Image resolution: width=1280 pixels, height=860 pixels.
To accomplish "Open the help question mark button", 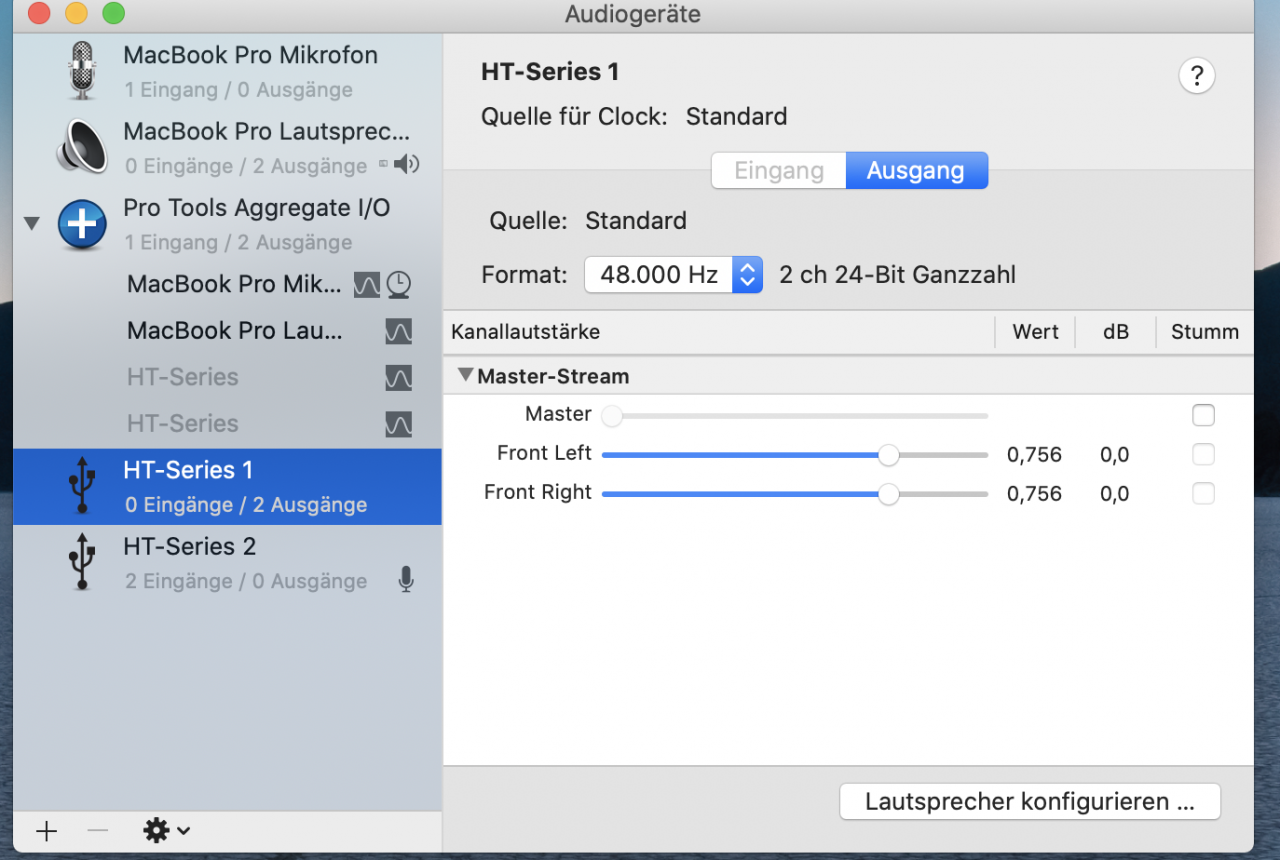I will click(1197, 76).
